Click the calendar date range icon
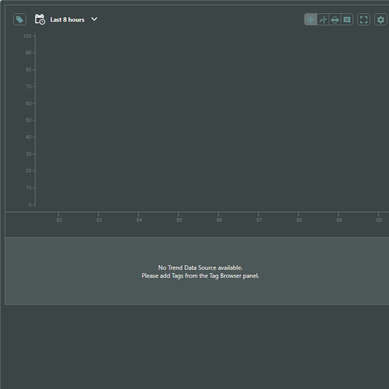Screen dimensions: 389x389 point(40,19)
